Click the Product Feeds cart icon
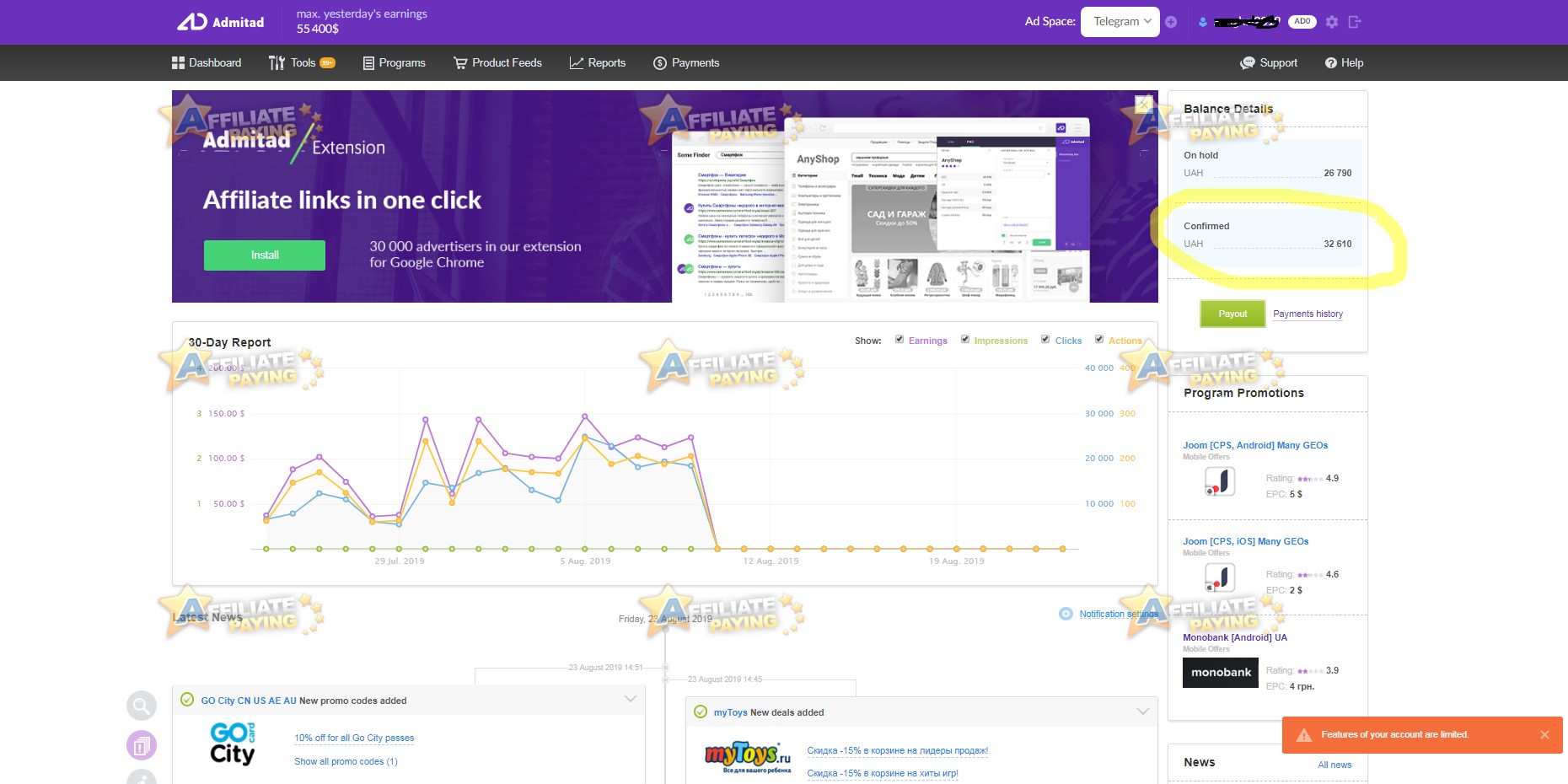The height and width of the screenshot is (784, 1568). tap(460, 62)
